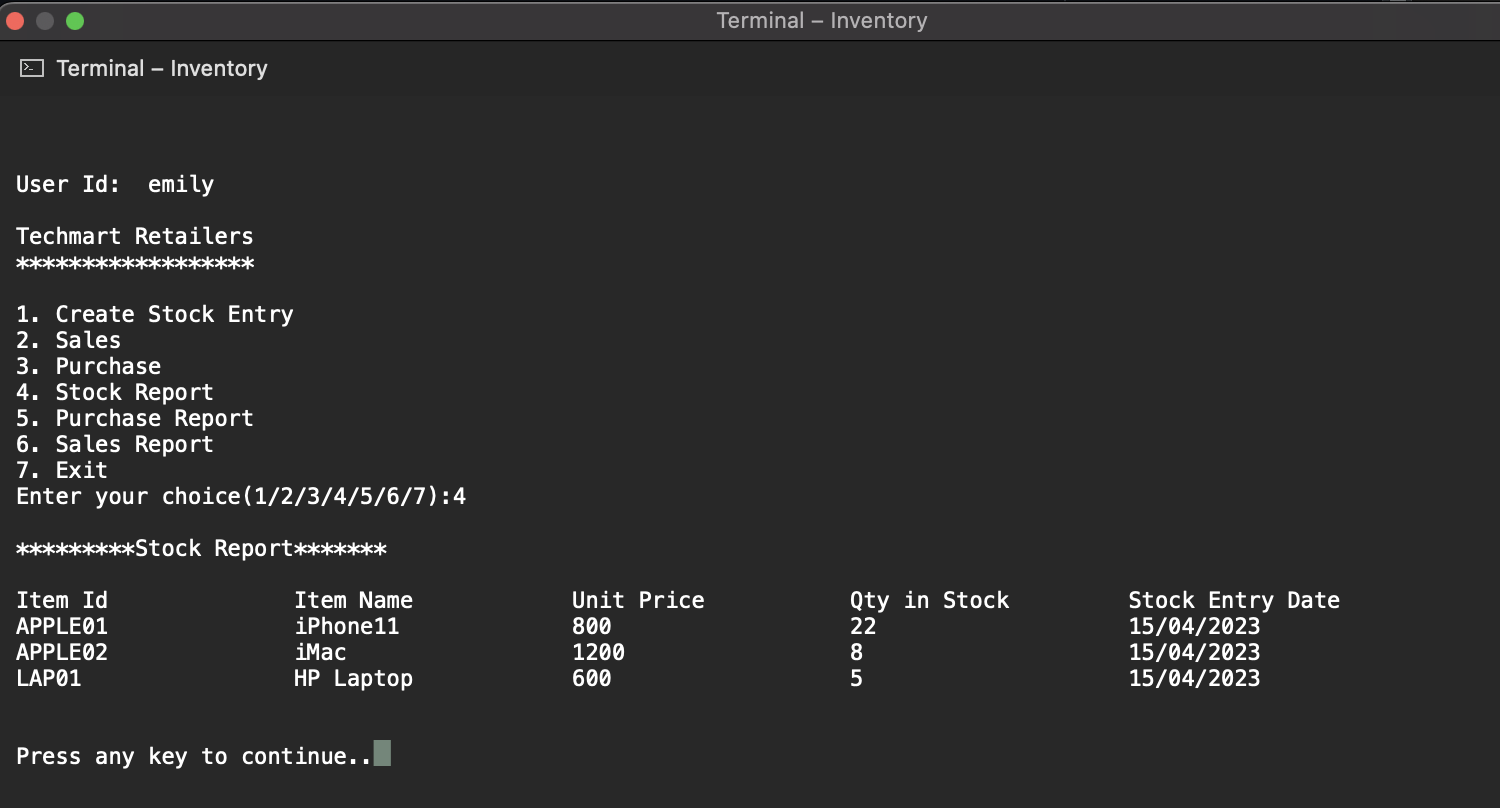Click the window title Terminal – Inventory
Image resolution: width=1500 pixels, height=808 pixels.
(822, 20)
